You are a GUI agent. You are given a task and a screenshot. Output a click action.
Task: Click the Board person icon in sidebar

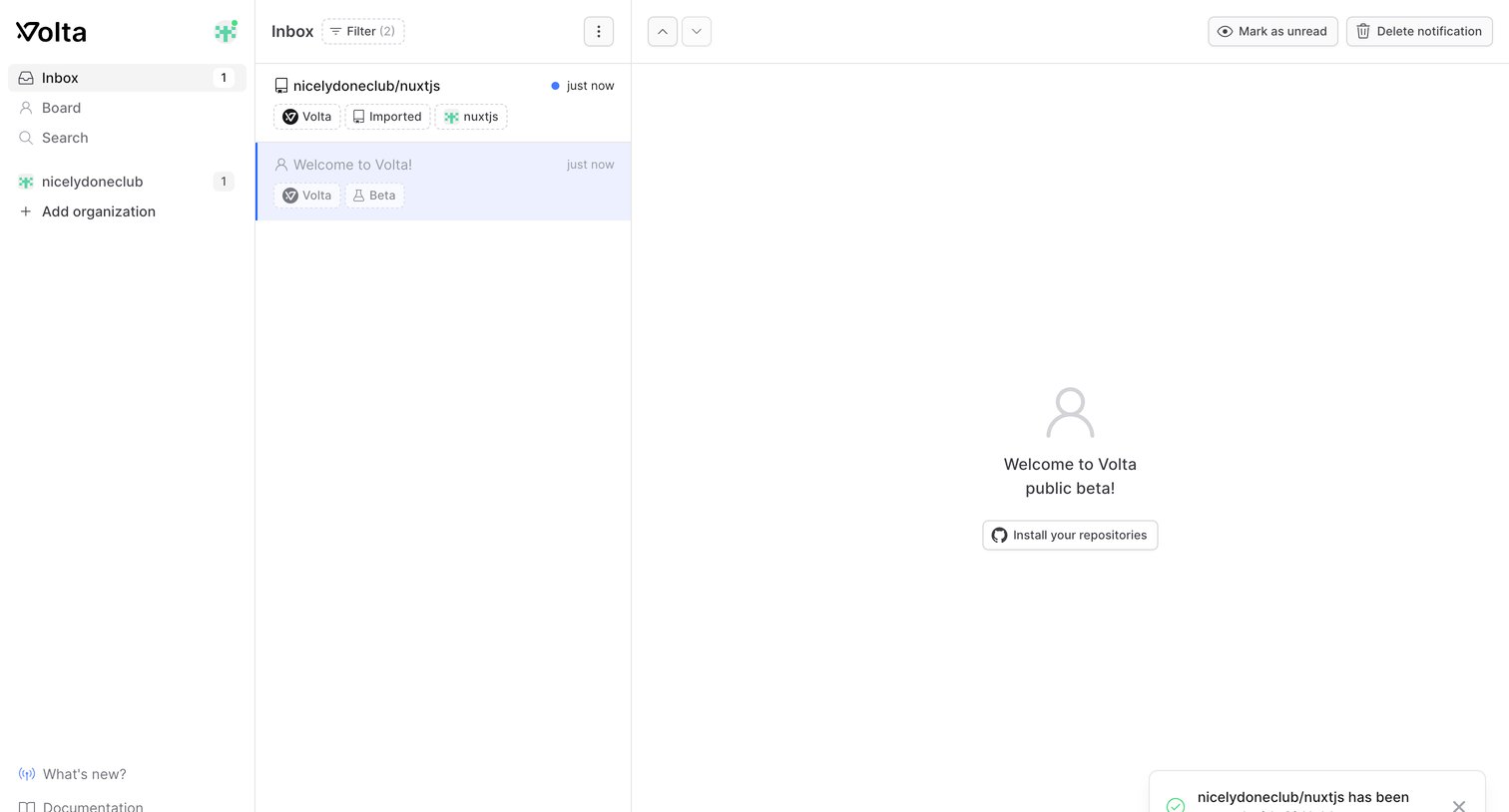tap(26, 108)
